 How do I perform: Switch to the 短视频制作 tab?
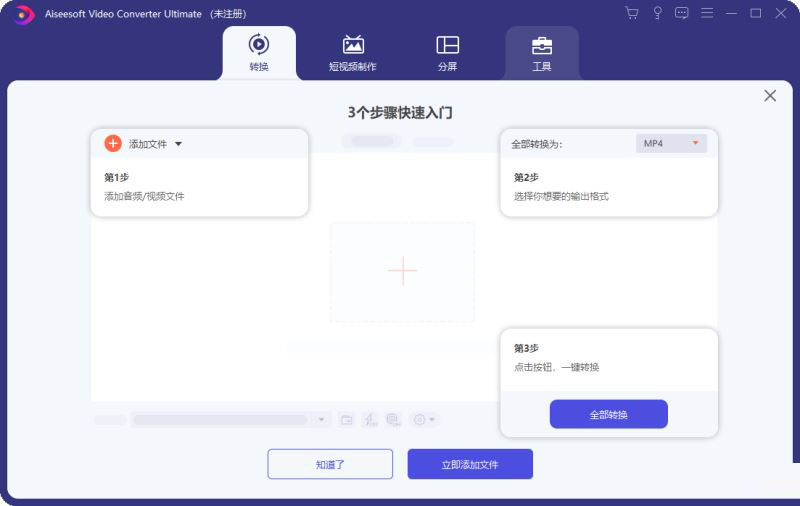click(x=353, y=53)
